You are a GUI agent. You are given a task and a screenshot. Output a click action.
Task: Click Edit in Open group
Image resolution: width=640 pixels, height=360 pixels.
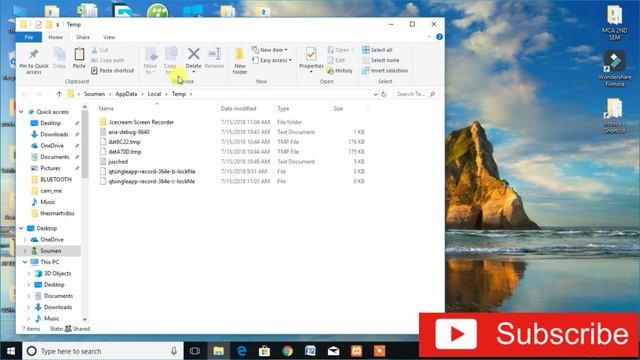coord(336,60)
